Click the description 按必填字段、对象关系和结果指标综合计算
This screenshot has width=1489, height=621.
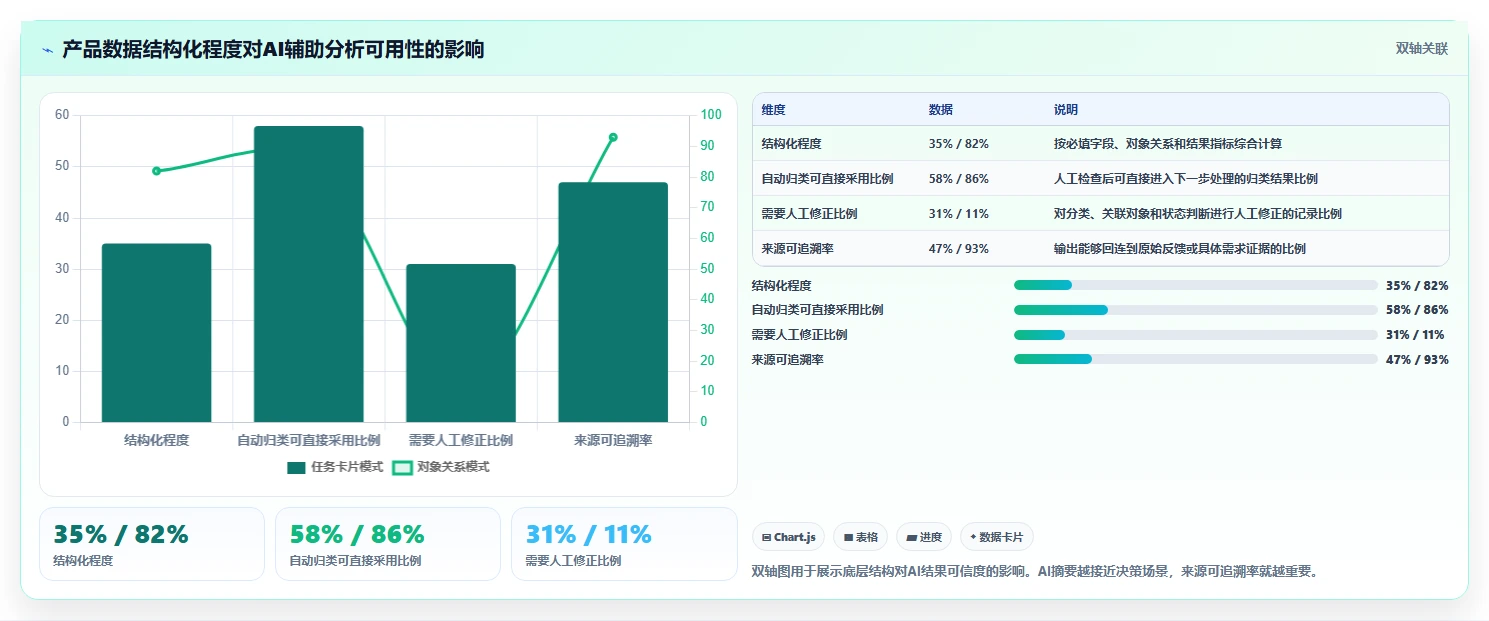1168,144
